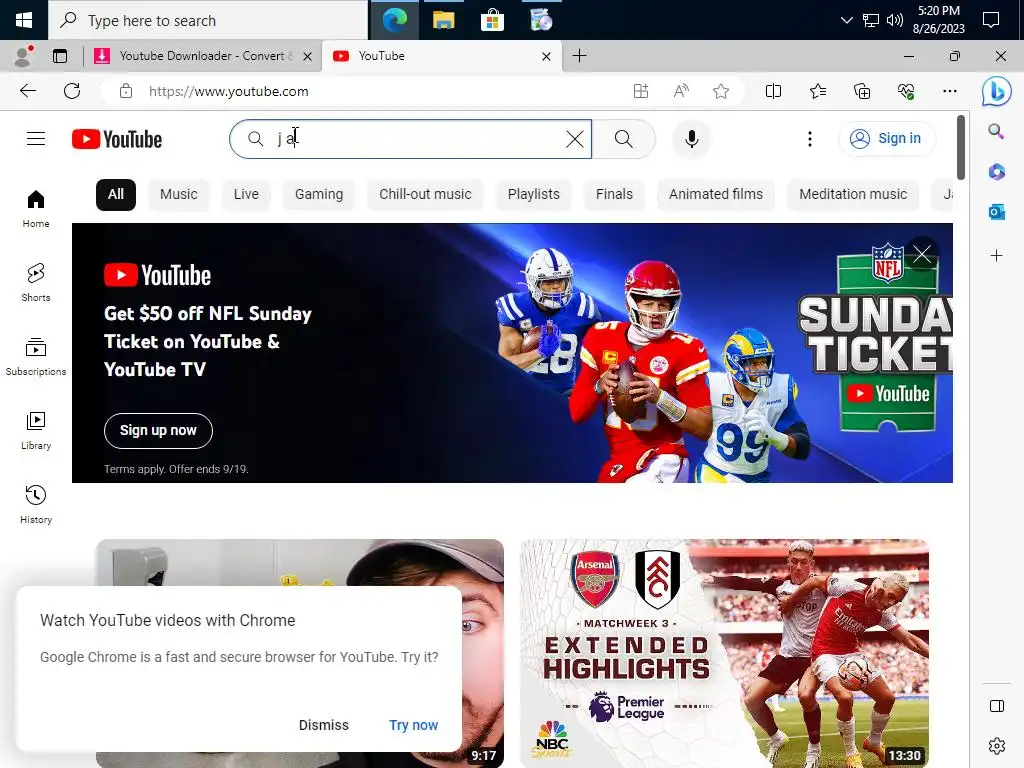Image resolution: width=1024 pixels, height=768 pixels.
Task: Click Sign up now on banner
Action: coord(158,430)
